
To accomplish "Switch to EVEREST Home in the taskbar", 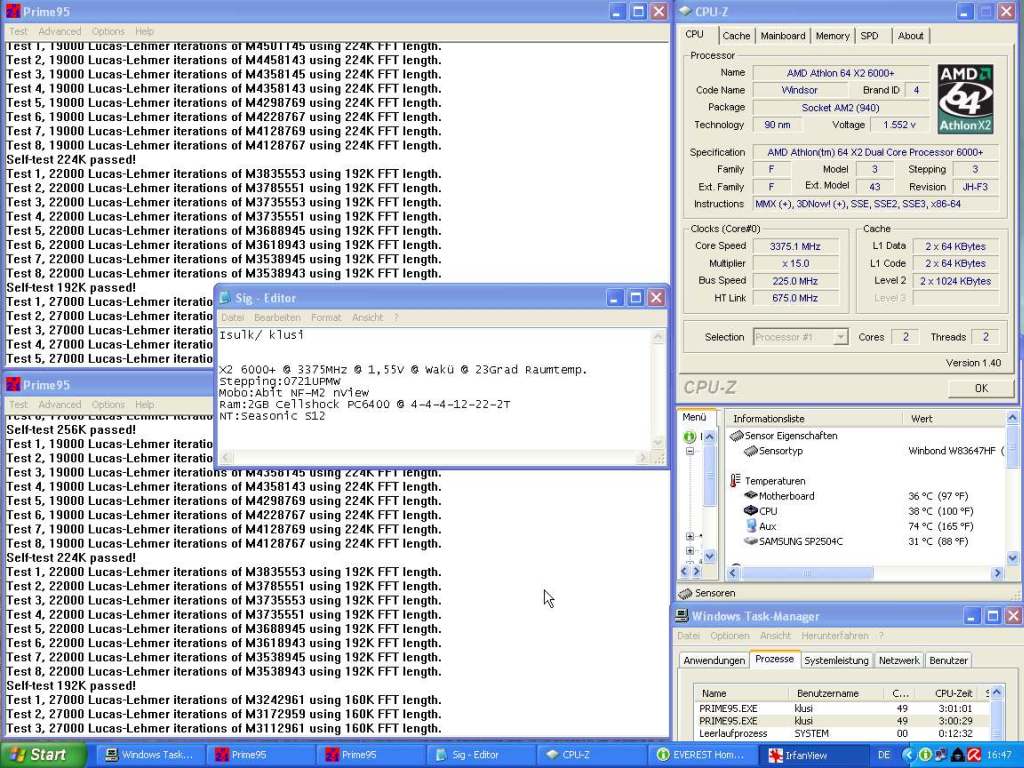I will (703, 755).
